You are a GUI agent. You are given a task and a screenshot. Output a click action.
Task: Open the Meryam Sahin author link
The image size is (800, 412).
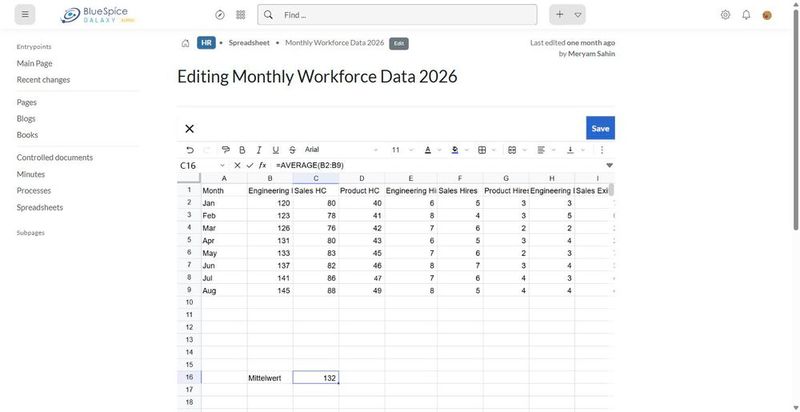click(591, 54)
